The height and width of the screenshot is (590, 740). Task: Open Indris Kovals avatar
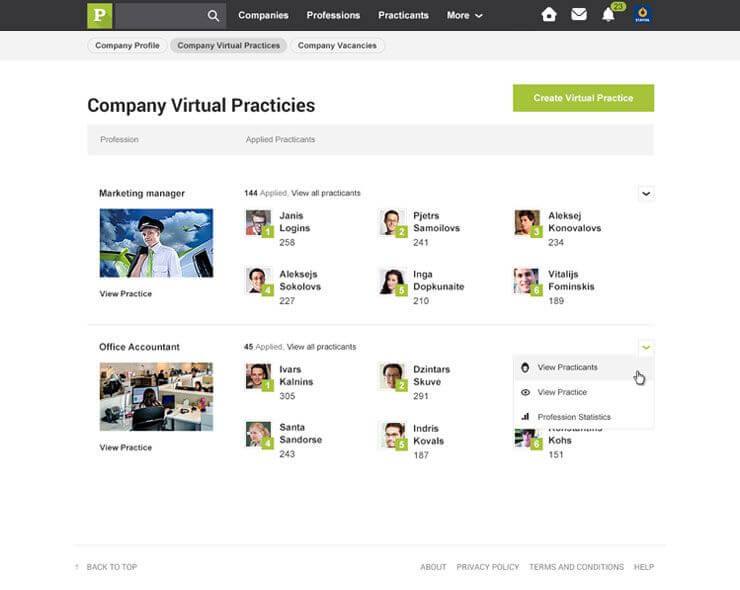click(392, 435)
